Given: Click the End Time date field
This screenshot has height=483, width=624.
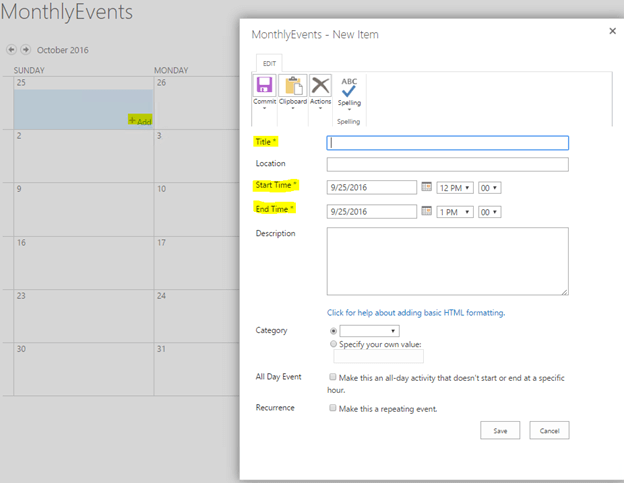Looking at the screenshot, I should click(372, 212).
